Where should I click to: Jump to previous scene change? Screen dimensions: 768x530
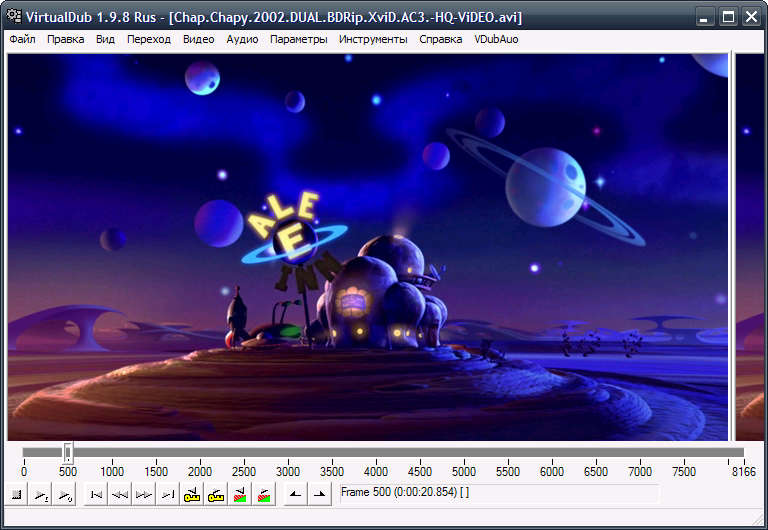240,494
